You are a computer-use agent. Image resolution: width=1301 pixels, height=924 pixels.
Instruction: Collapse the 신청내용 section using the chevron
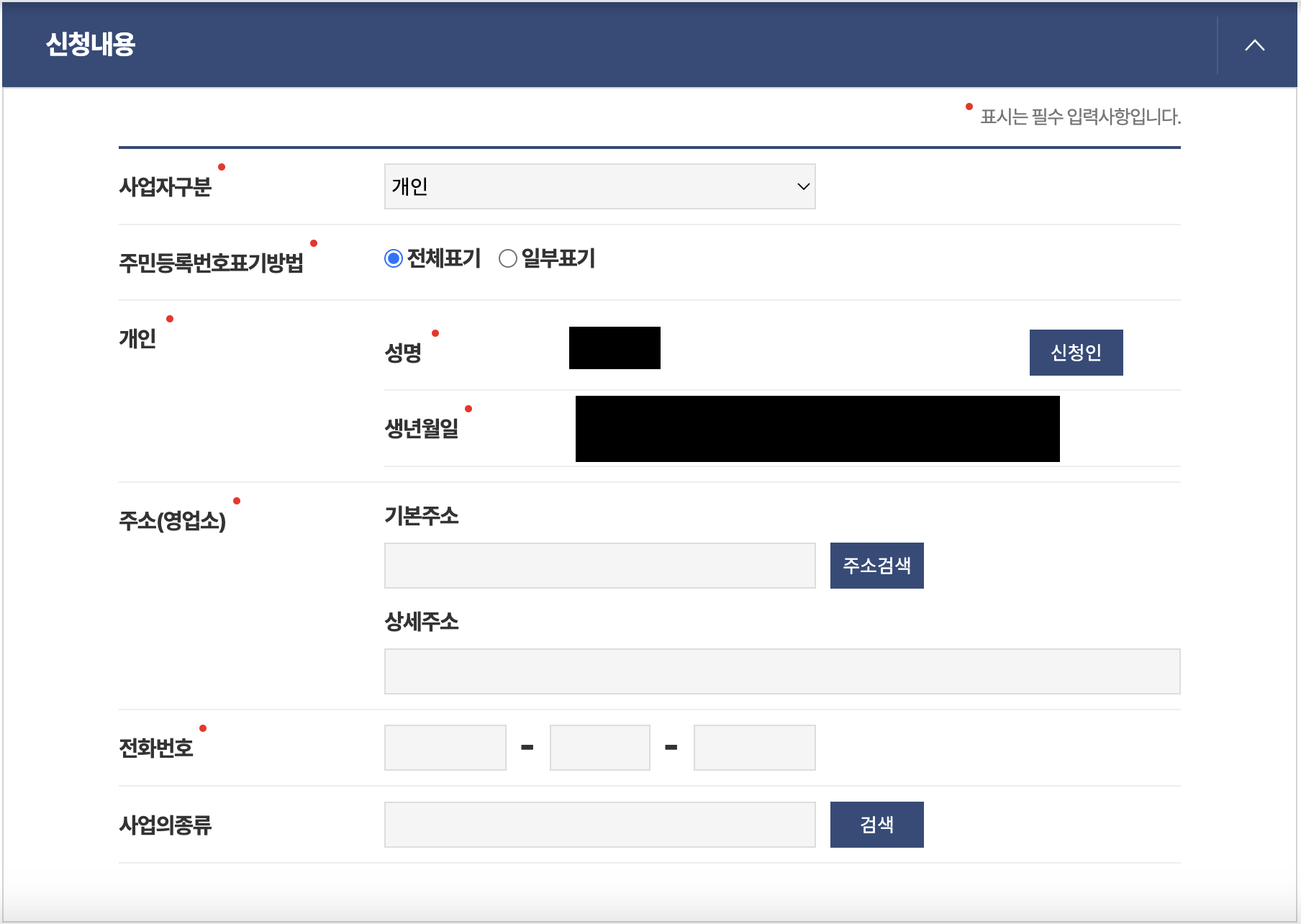point(1256,45)
